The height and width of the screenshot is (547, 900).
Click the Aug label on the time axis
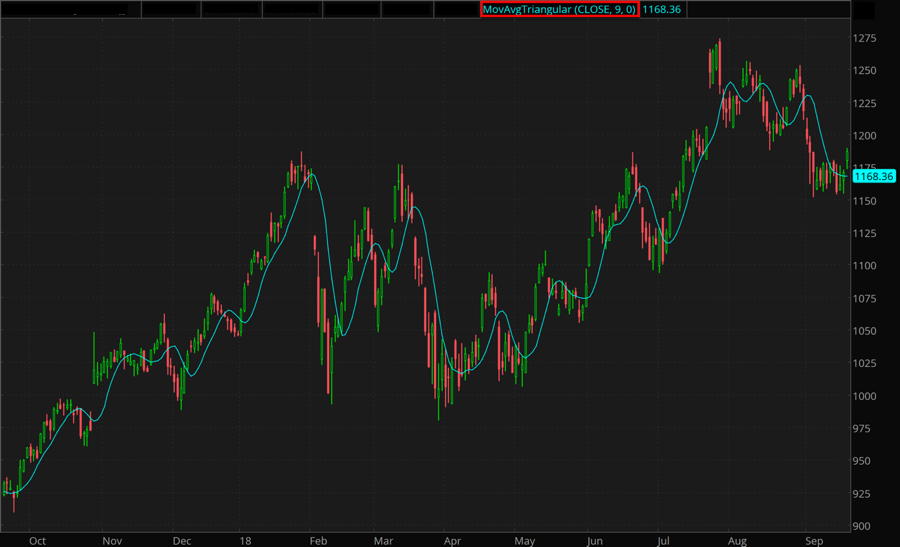pos(738,540)
